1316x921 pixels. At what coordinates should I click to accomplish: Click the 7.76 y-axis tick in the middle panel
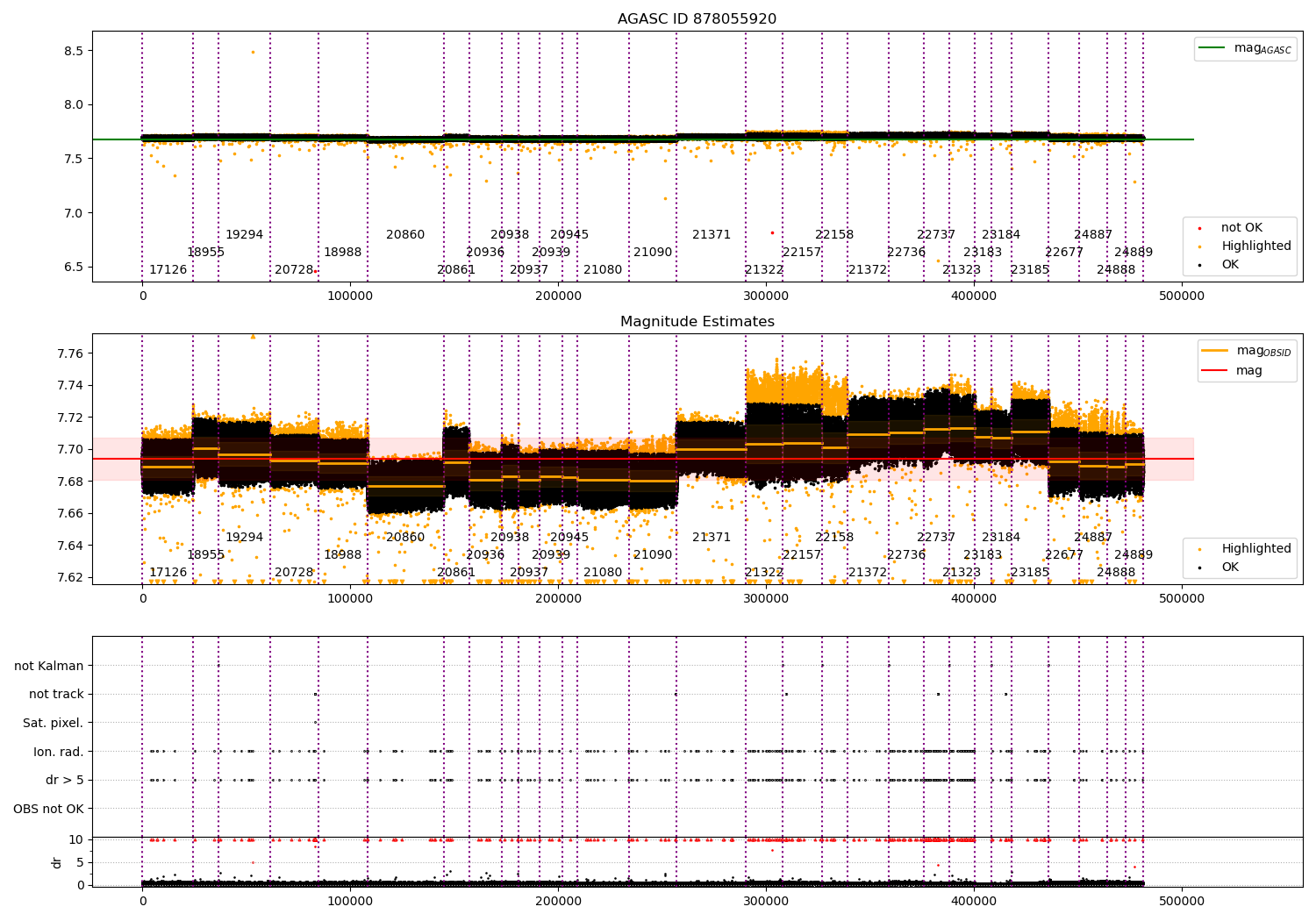click(70, 353)
